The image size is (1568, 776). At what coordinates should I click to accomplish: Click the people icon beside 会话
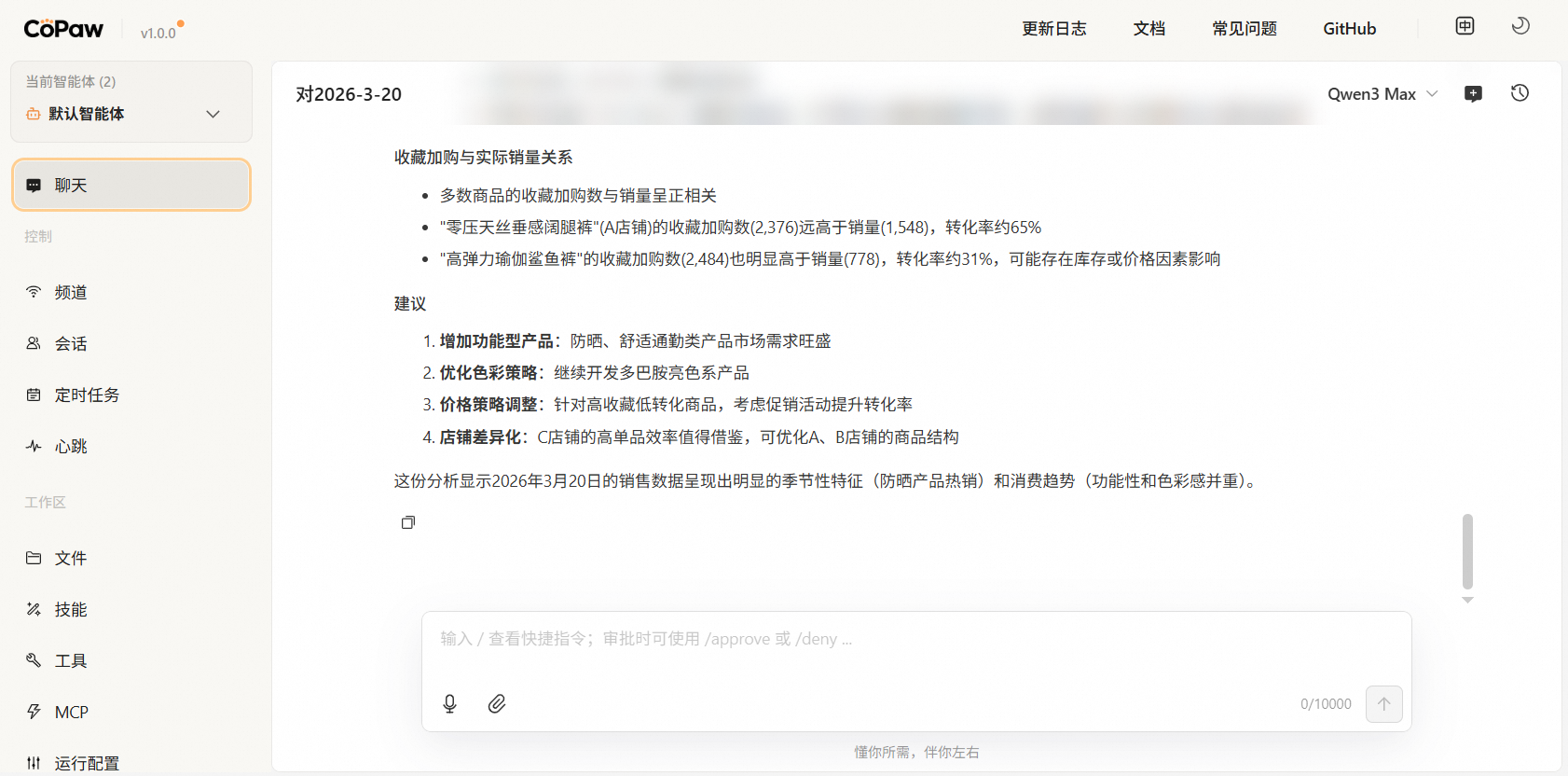(34, 343)
